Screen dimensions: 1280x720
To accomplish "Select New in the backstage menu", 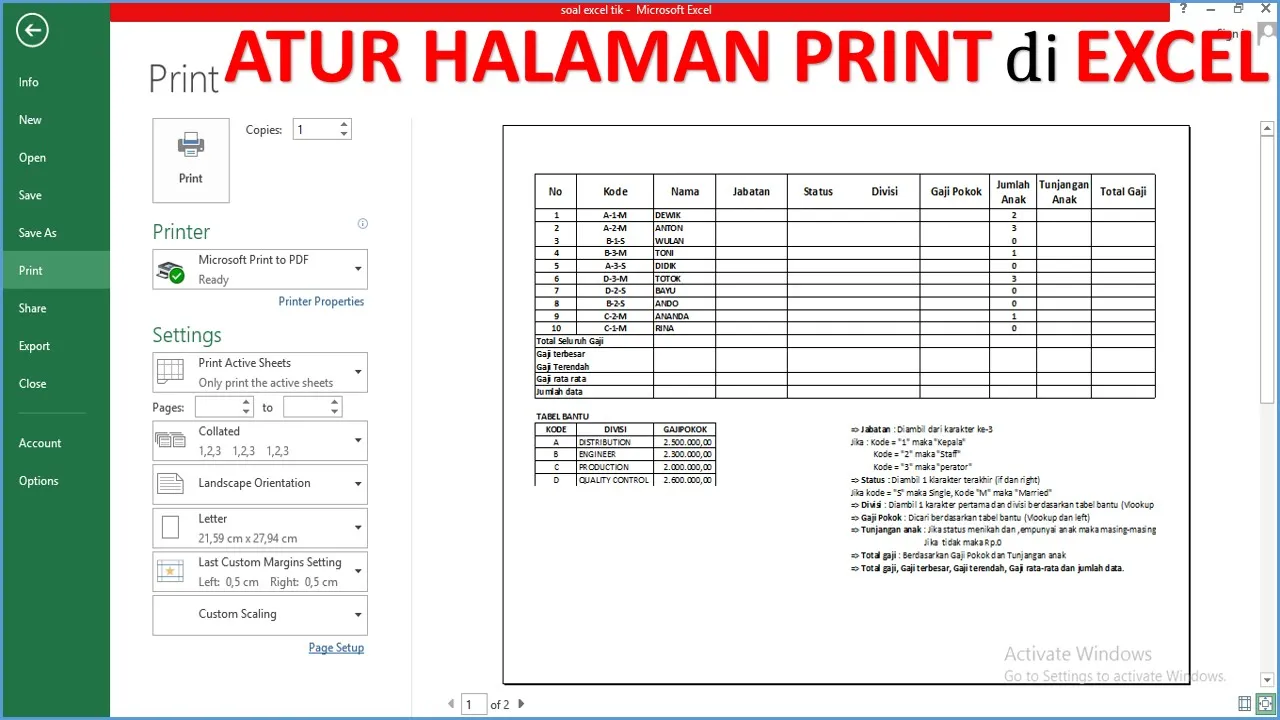I will pos(55,120).
